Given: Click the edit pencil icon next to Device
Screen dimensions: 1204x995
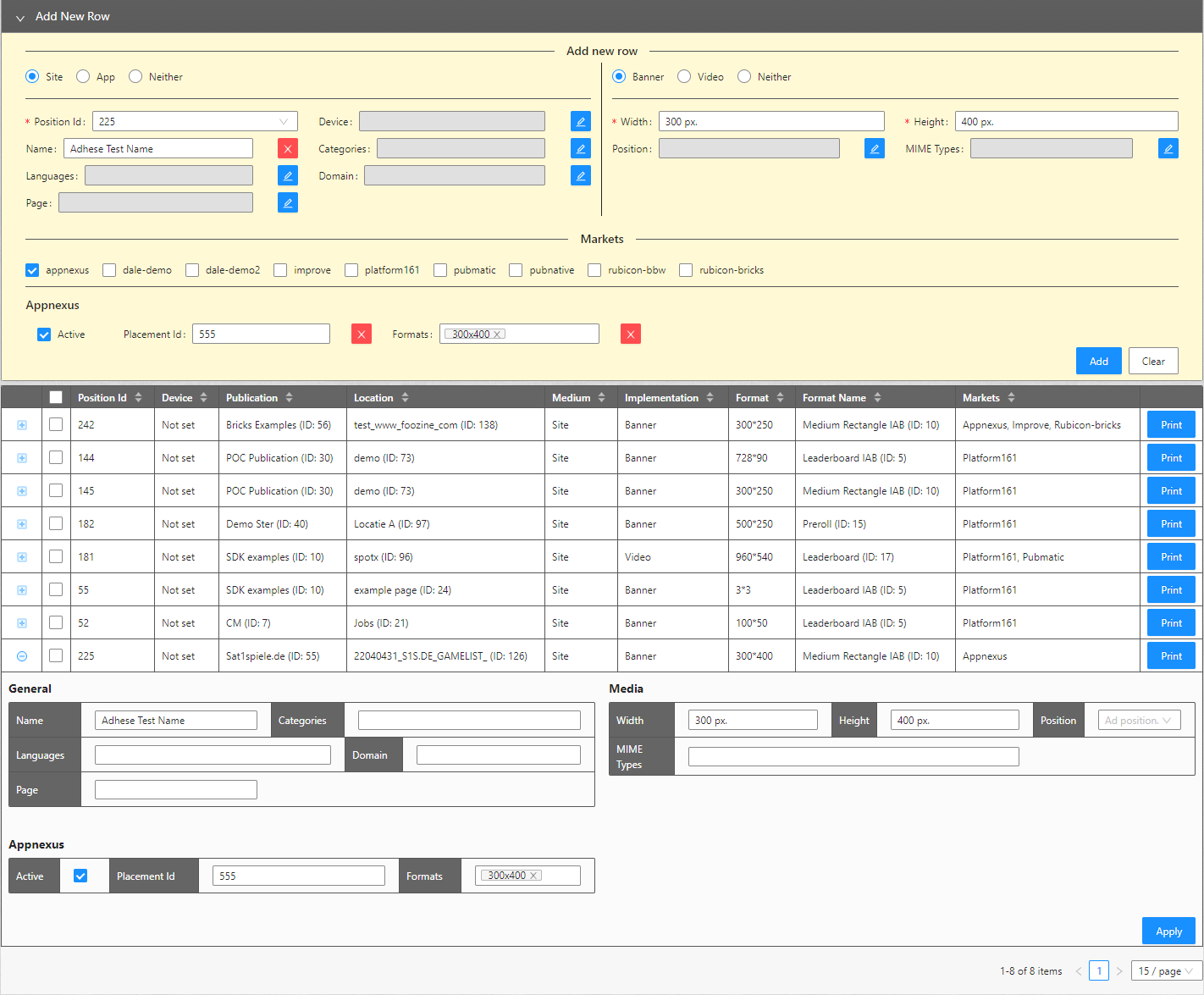Looking at the screenshot, I should [x=580, y=122].
